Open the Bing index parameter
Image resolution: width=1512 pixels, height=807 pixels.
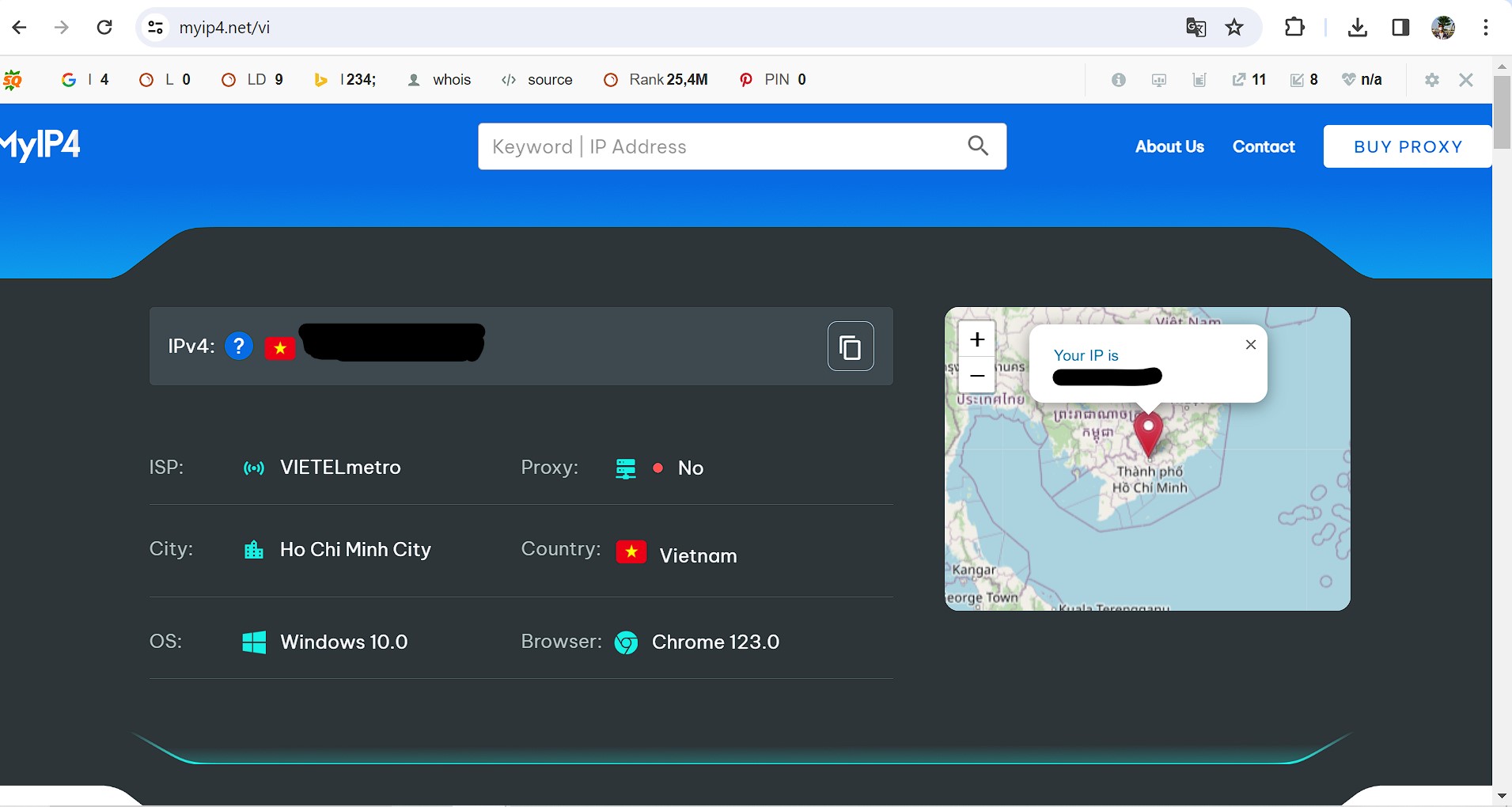[x=345, y=80]
